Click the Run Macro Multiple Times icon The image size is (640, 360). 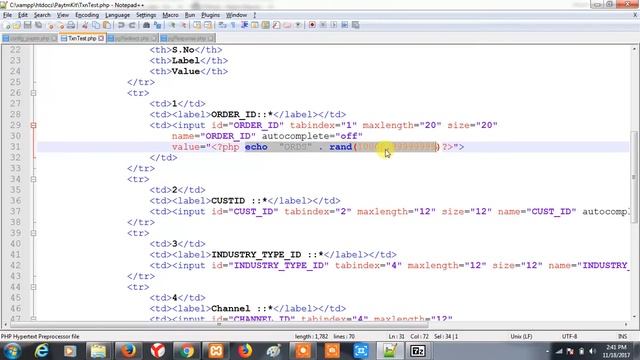point(344,25)
